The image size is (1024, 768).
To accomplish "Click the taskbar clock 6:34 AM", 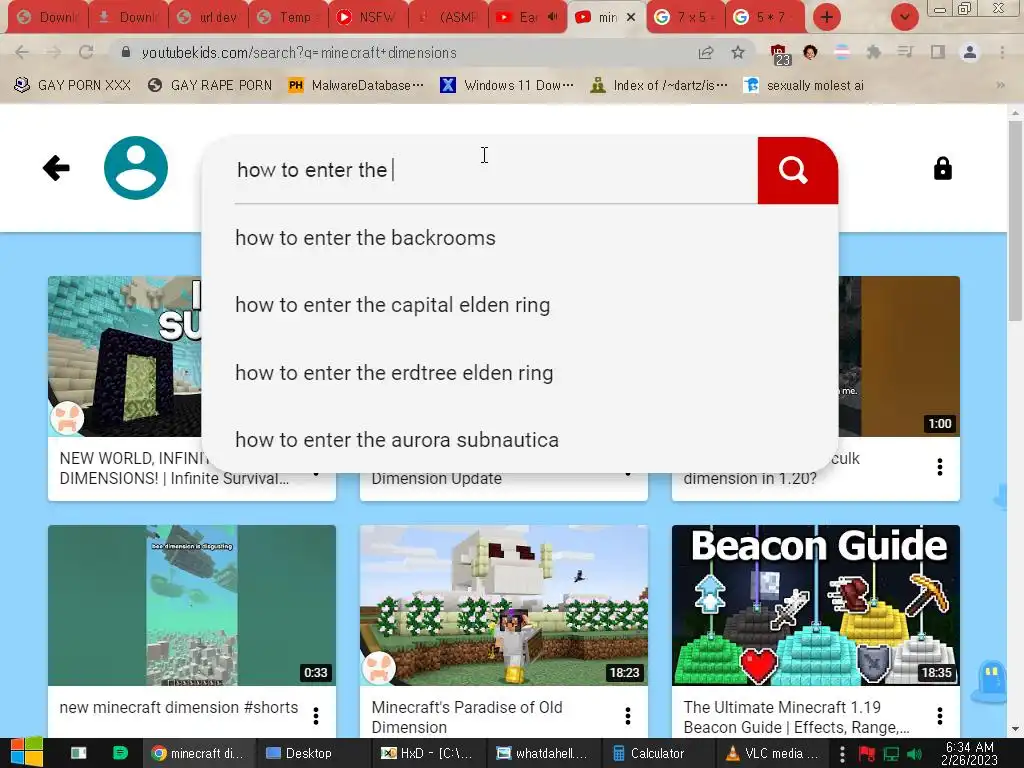I will point(969,753).
